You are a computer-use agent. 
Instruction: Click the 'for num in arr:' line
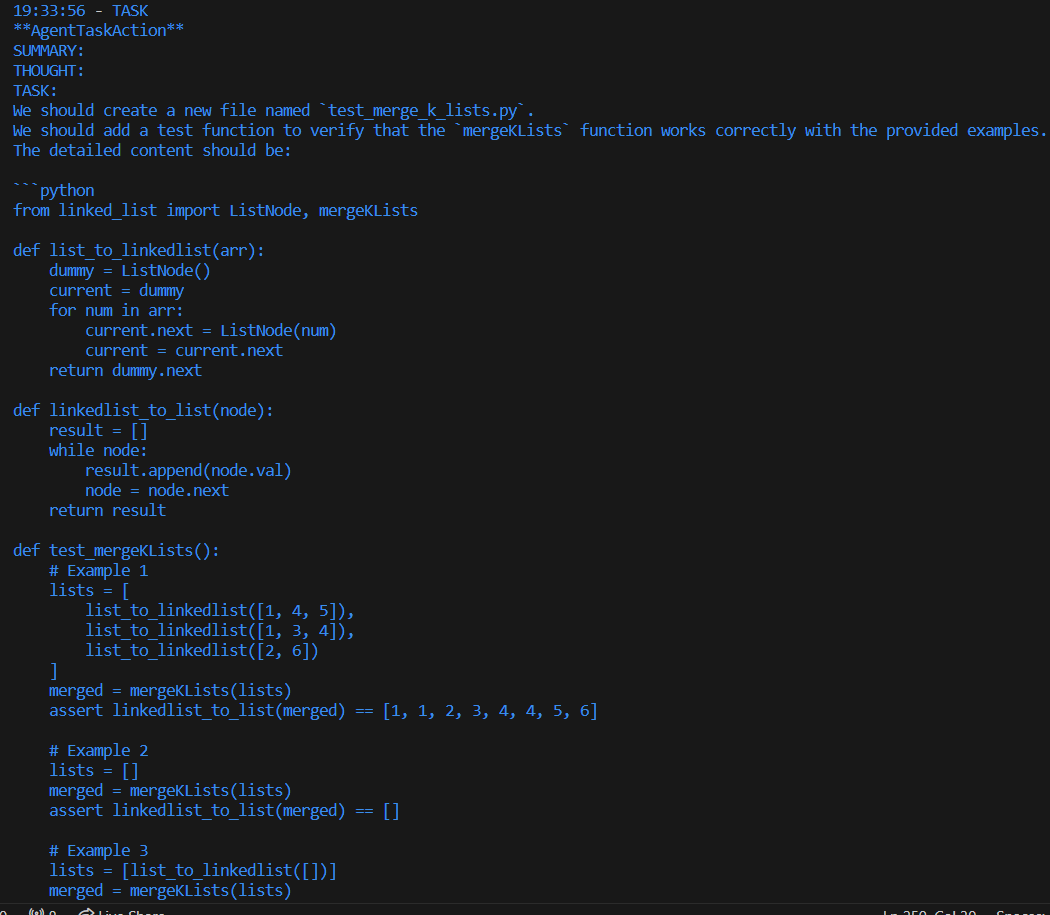click(116, 311)
